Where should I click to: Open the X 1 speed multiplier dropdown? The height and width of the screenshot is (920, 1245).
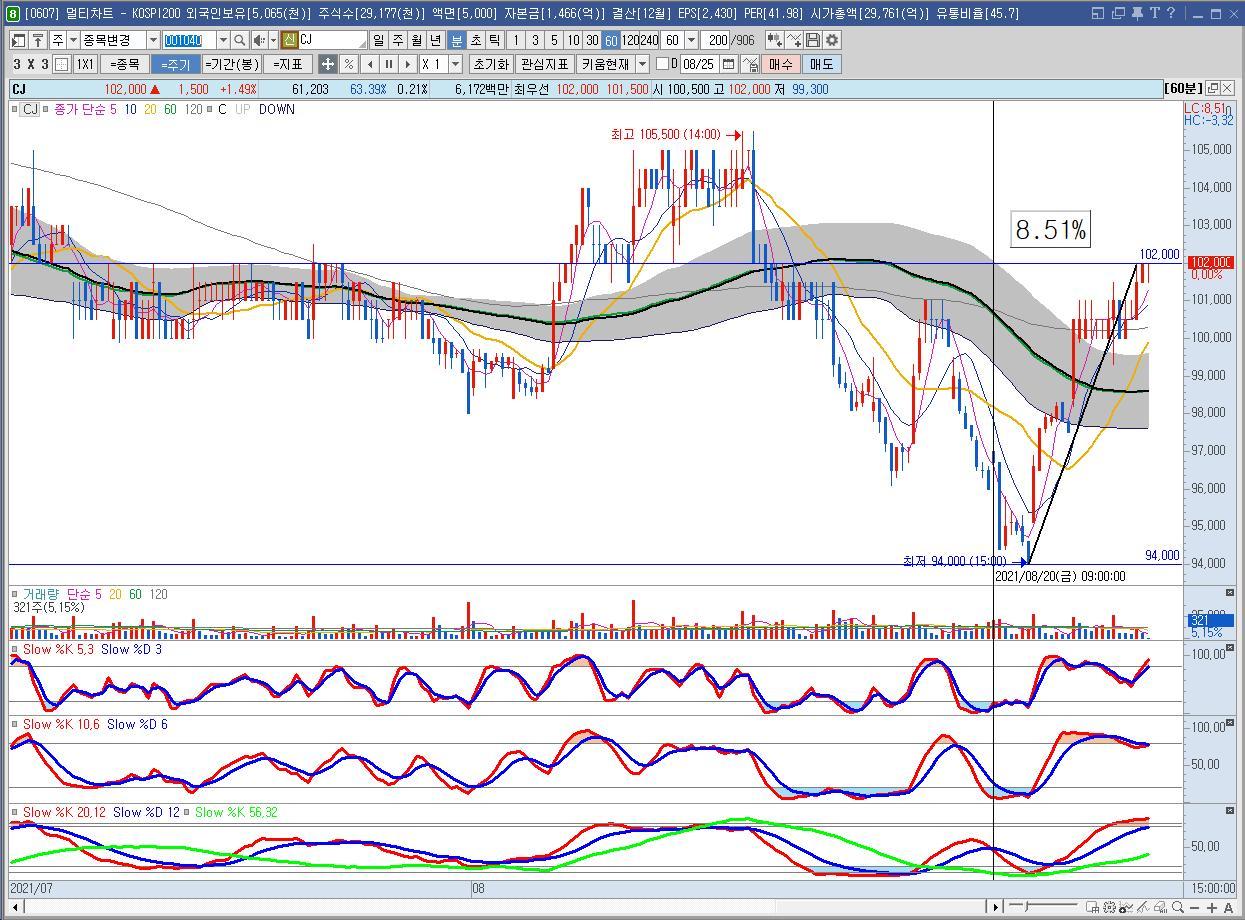click(x=455, y=64)
